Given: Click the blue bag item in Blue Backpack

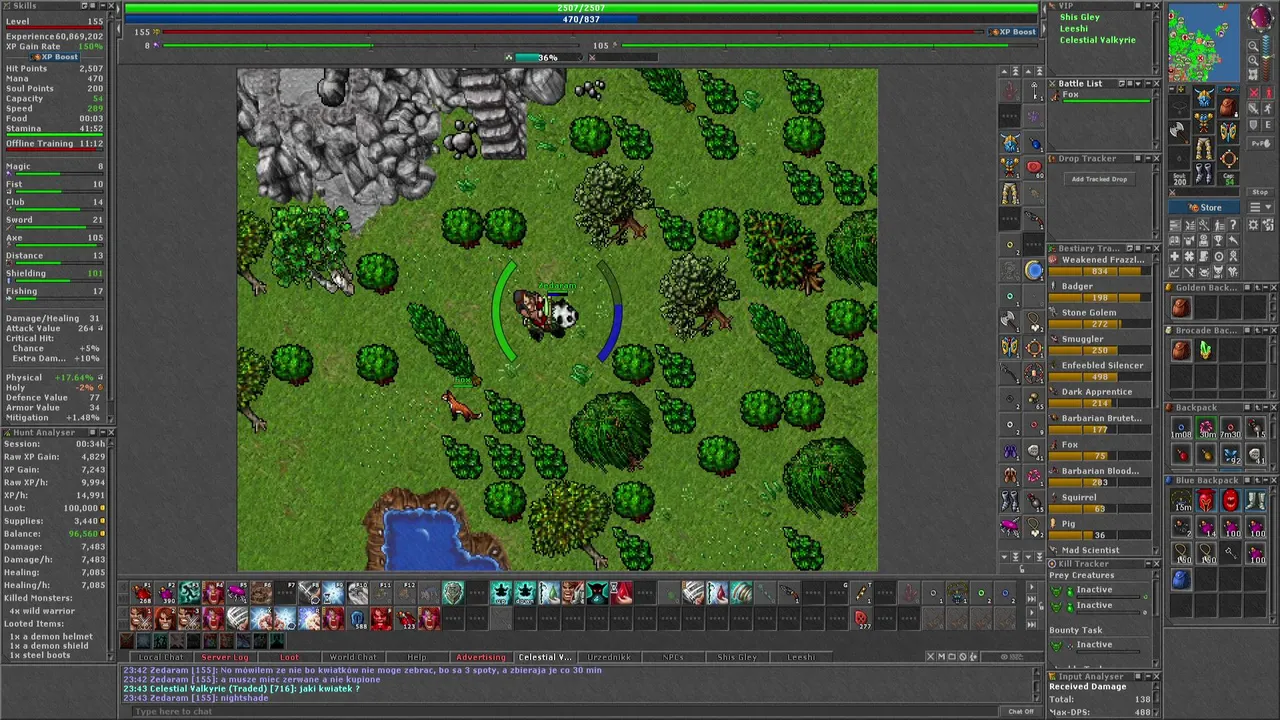Looking at the screenshot, I should (x=1181, y=579).
